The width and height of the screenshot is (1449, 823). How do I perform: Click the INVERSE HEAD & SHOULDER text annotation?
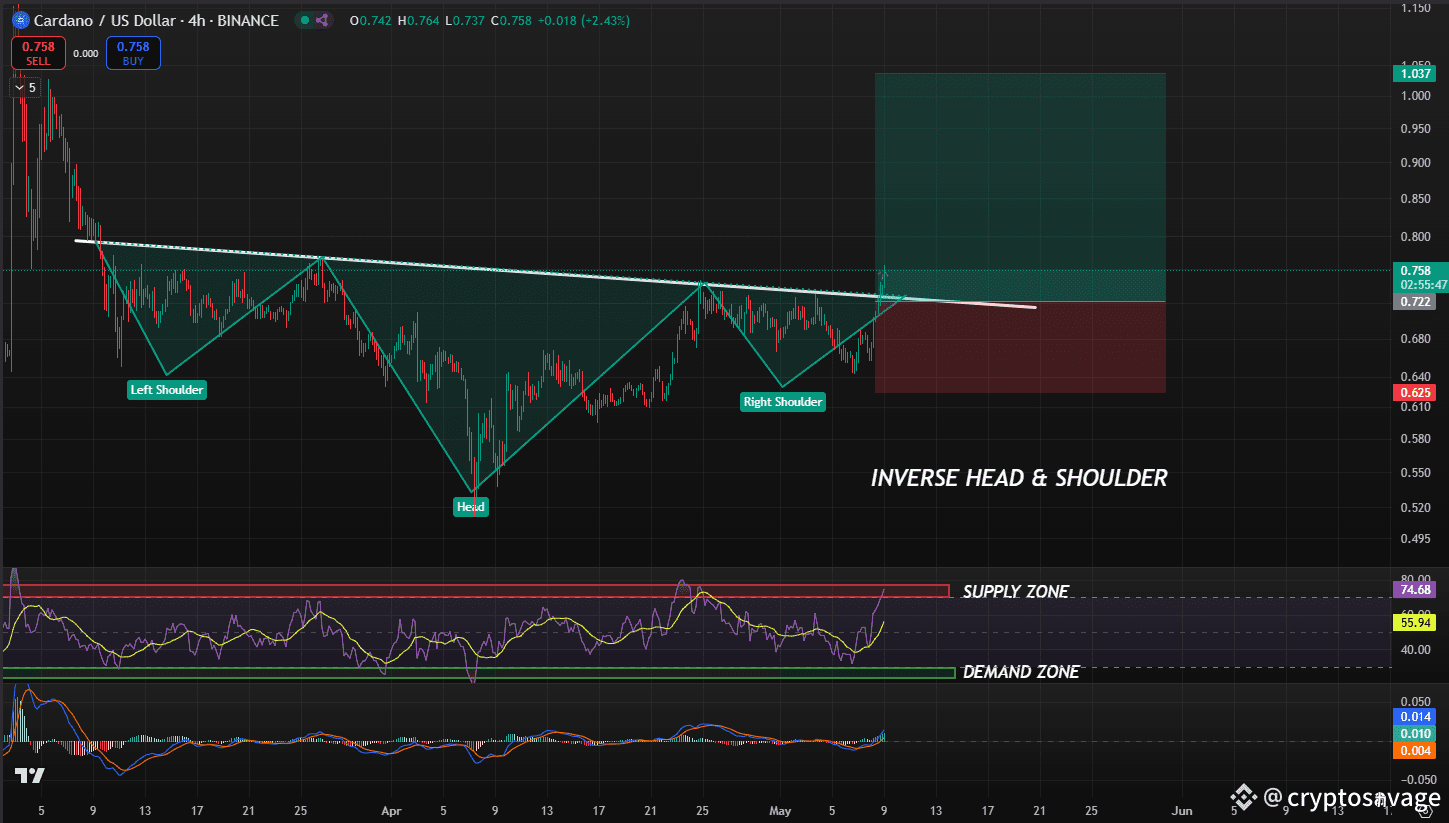(x=1019, y=478)
